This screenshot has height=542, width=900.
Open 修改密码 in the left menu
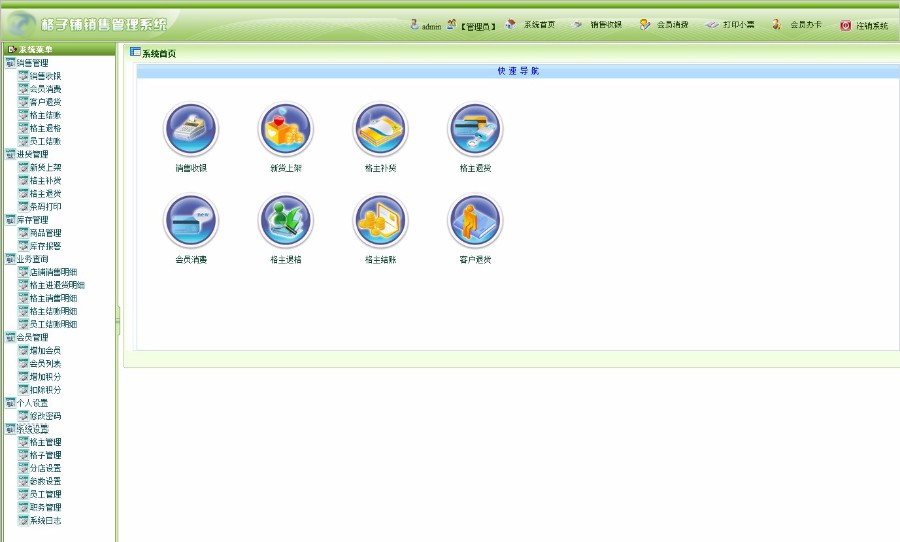coord(45,416)
